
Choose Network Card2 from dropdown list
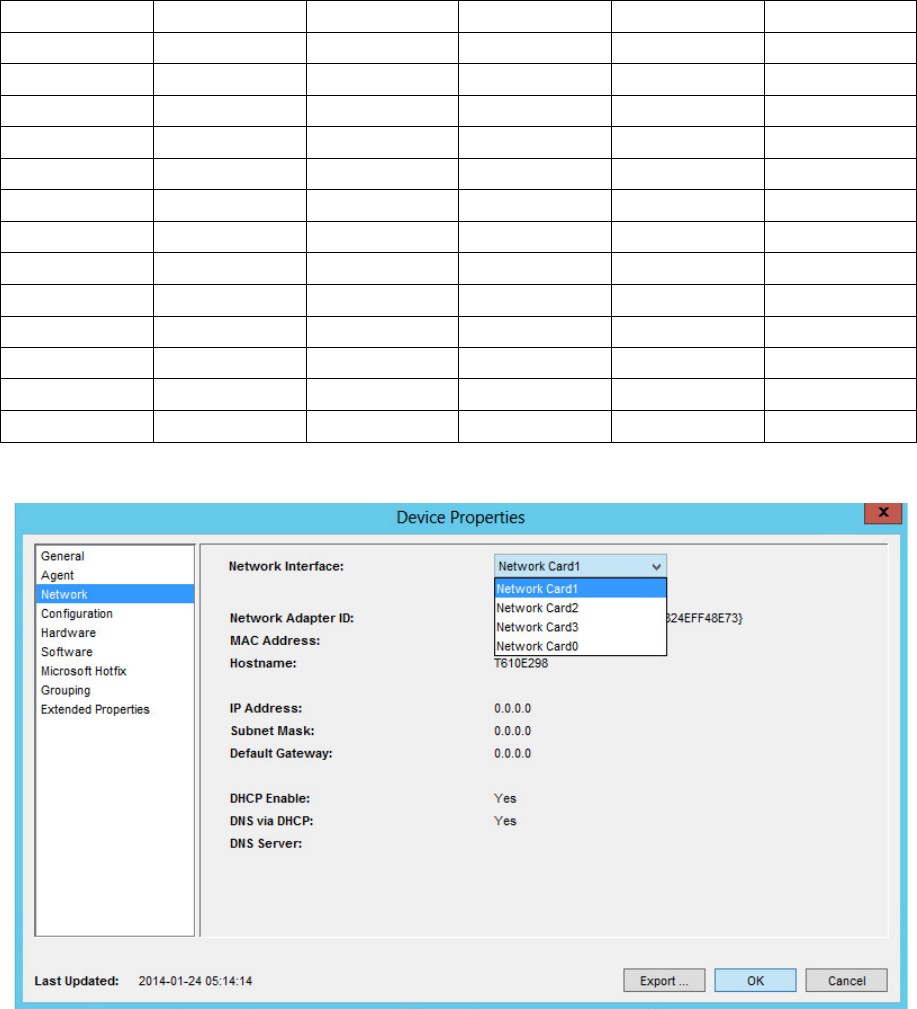coord(580,607)
